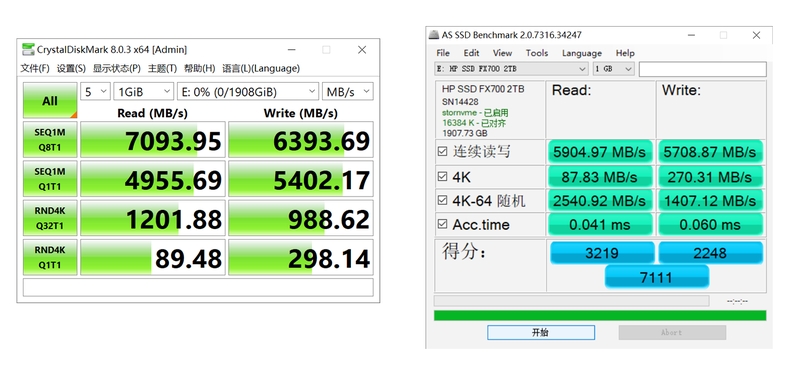Minimize the CrystalDiskMark window
The width and height of the screenshot is (800, 374).
click(291, 49)
